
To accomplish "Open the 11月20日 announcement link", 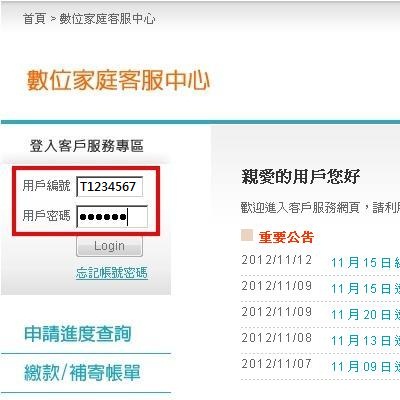I will 365,315.
